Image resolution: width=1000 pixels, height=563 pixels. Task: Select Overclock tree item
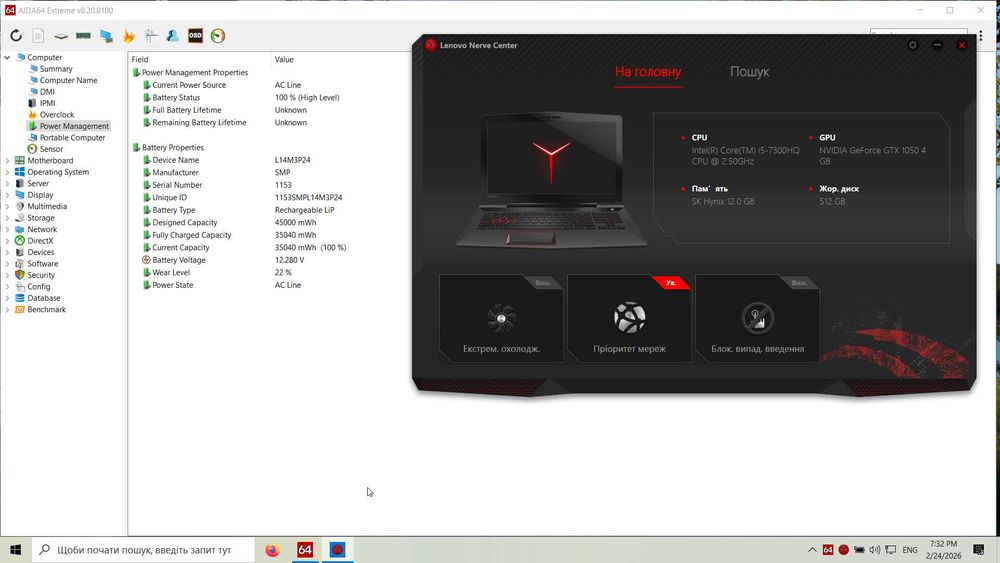pyautogui.click(x=57, y=115)
